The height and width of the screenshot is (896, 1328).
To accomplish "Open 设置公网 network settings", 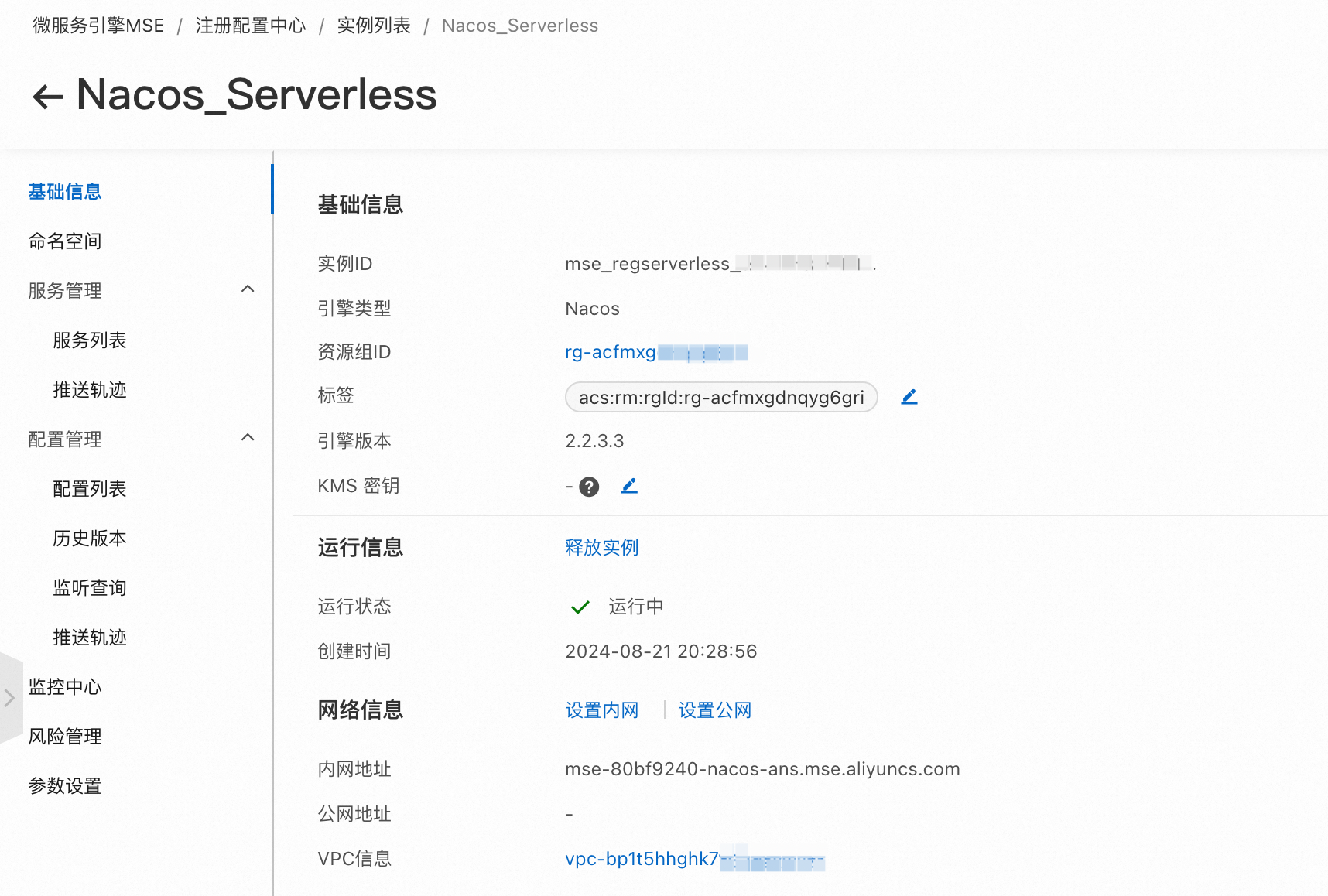I will click(x=714, y=710).
